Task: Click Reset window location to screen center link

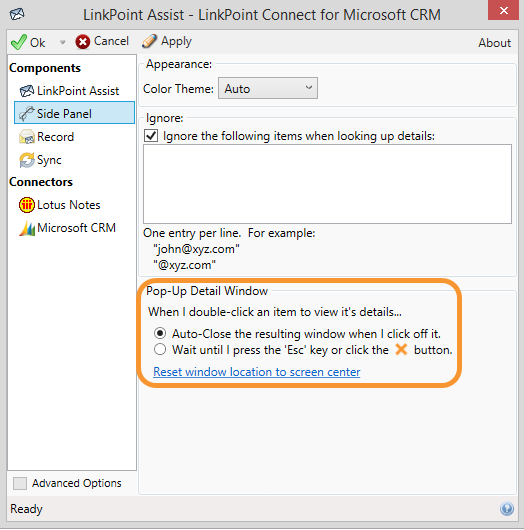Action: 257,372
